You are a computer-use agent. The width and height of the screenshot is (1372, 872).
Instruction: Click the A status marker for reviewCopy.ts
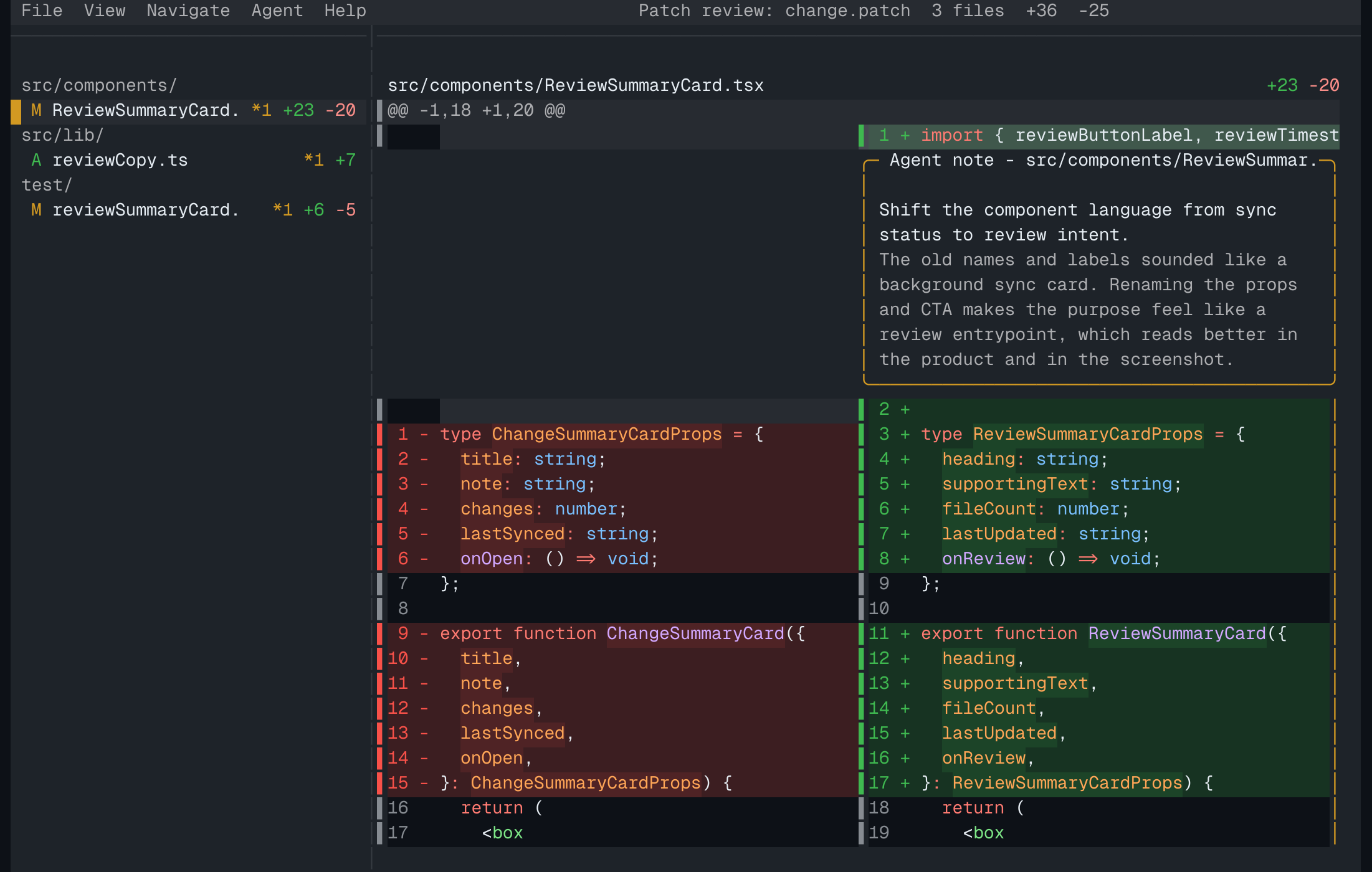[36, 160]
